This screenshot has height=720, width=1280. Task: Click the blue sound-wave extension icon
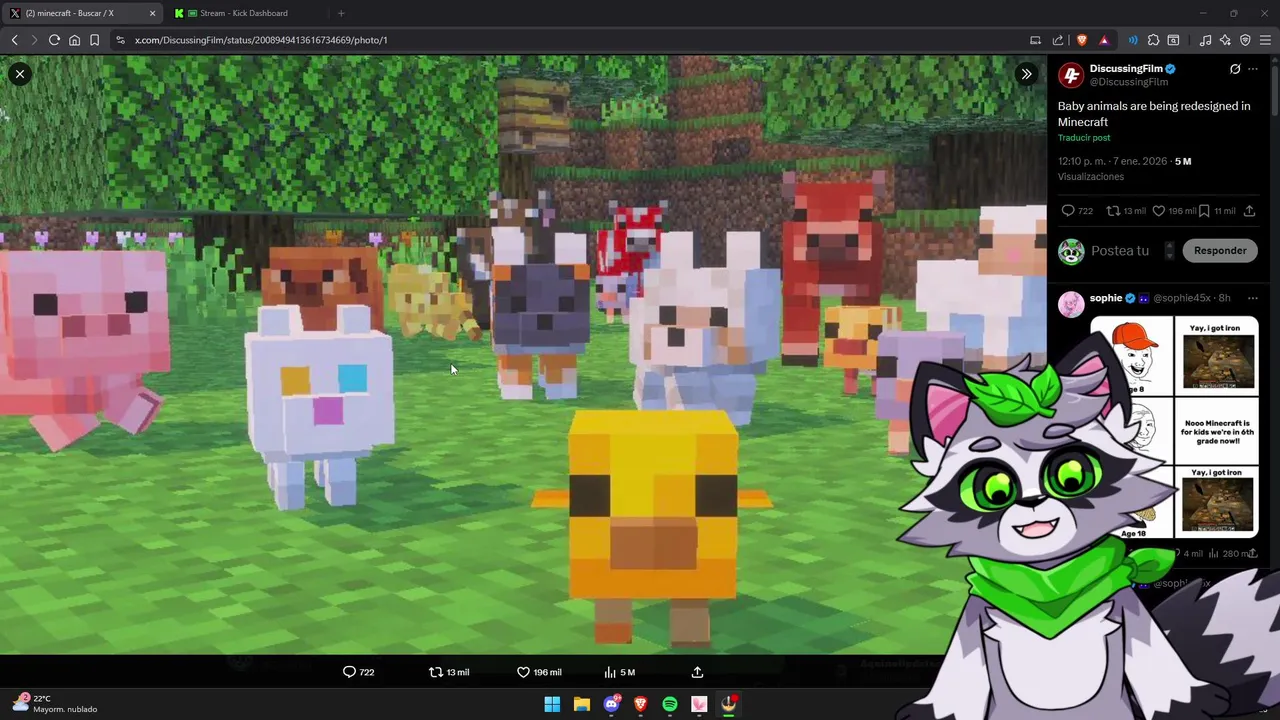pyautogui.click(x=1133, y=40)
